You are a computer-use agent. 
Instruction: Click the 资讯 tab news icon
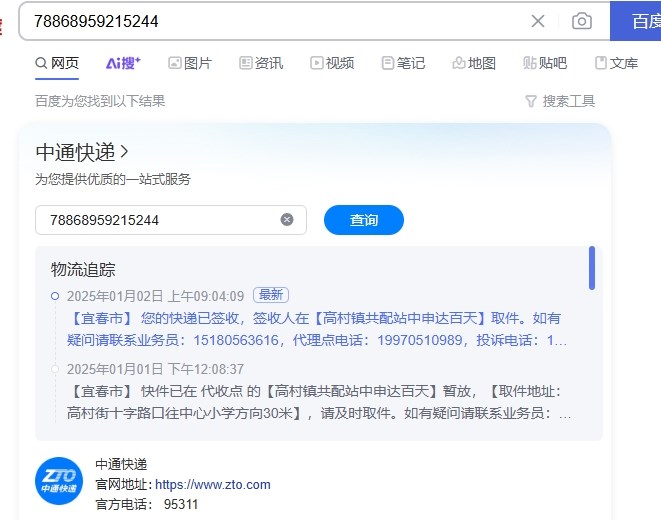245,63
